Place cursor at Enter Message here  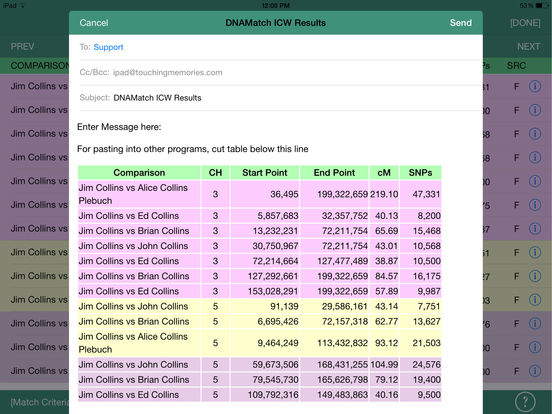(119, 127)
